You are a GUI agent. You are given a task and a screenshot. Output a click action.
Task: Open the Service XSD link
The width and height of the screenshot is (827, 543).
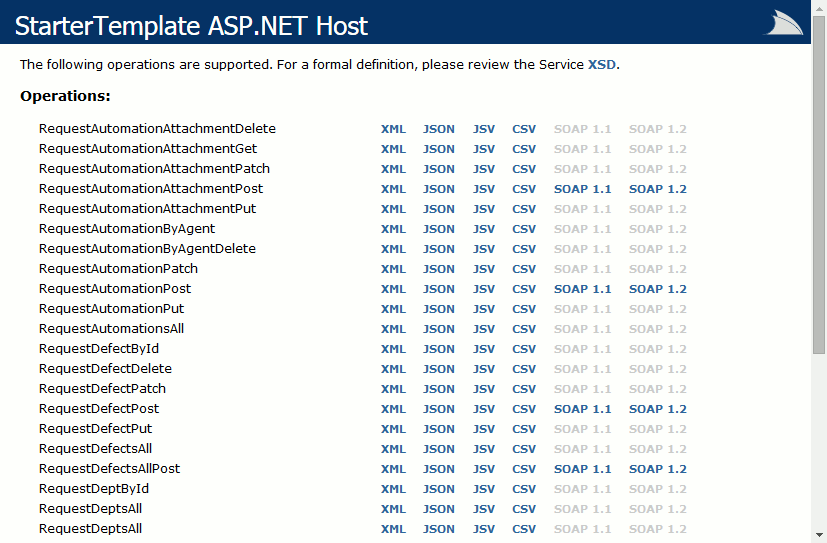pyautogui.click(x=601, y=65)
